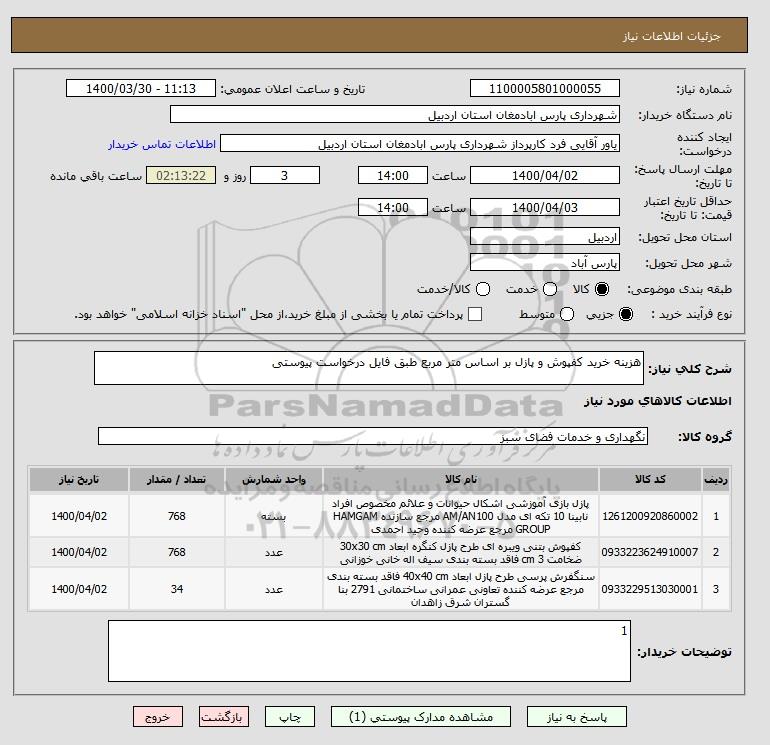
Task: Open اطلاعات تماس خریدار link
Action: point(162,144)
